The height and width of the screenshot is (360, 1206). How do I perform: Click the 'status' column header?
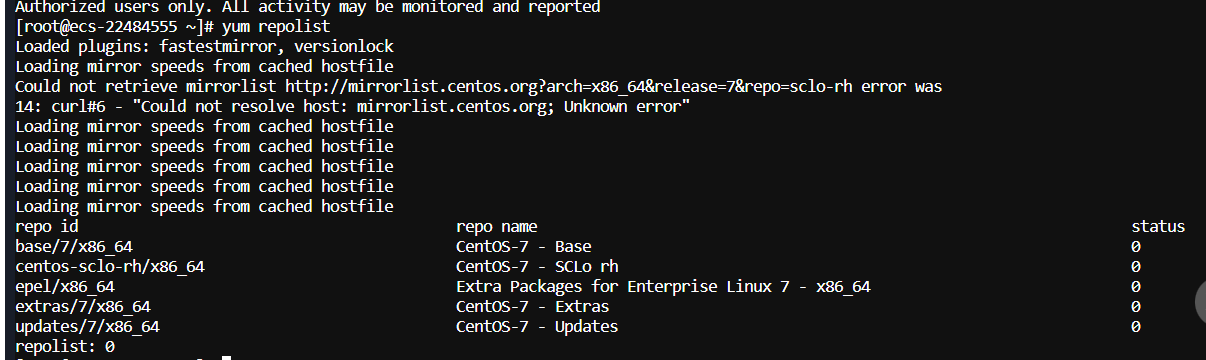pos(1158,227)
